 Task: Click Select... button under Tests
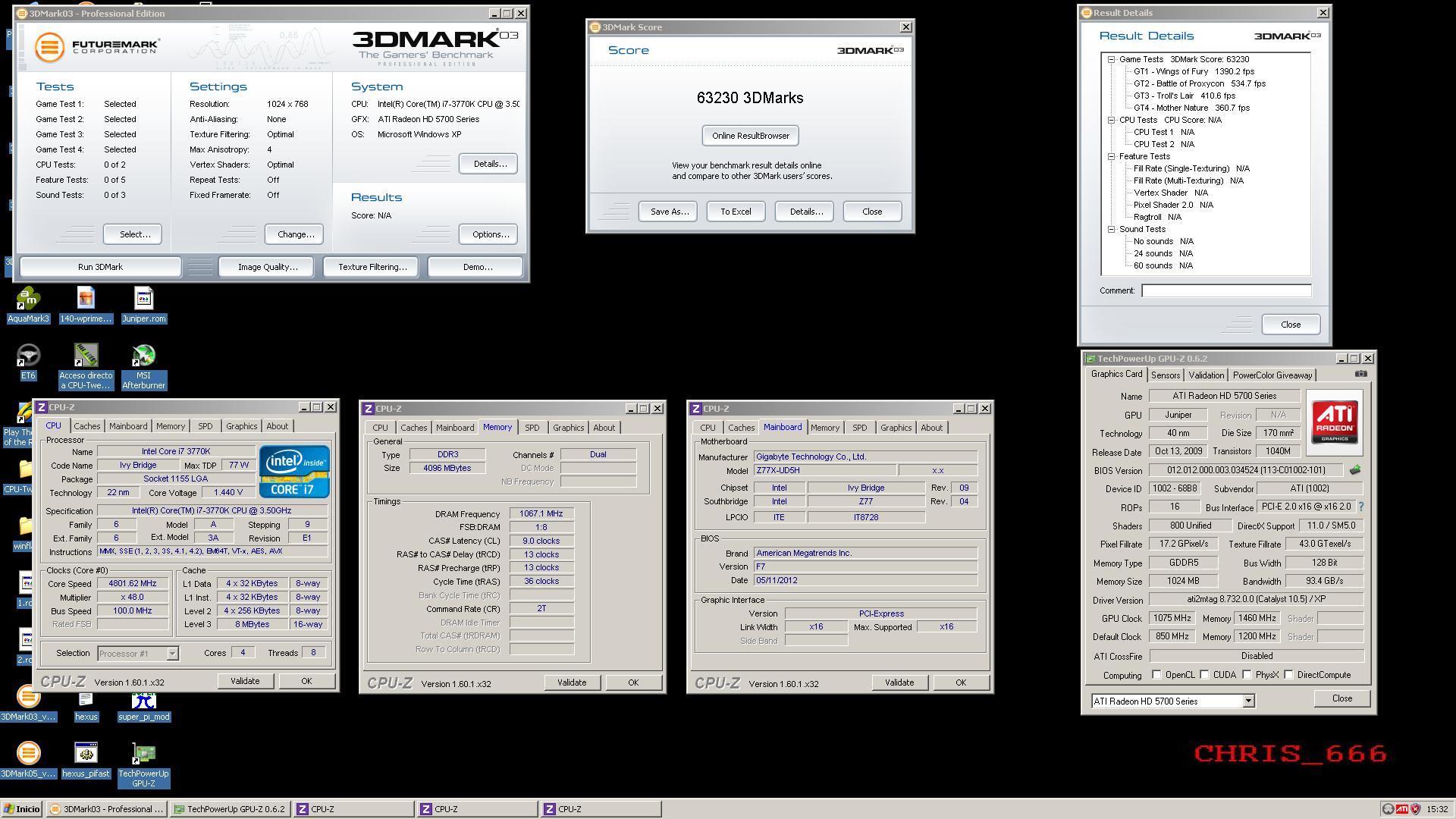133,234
